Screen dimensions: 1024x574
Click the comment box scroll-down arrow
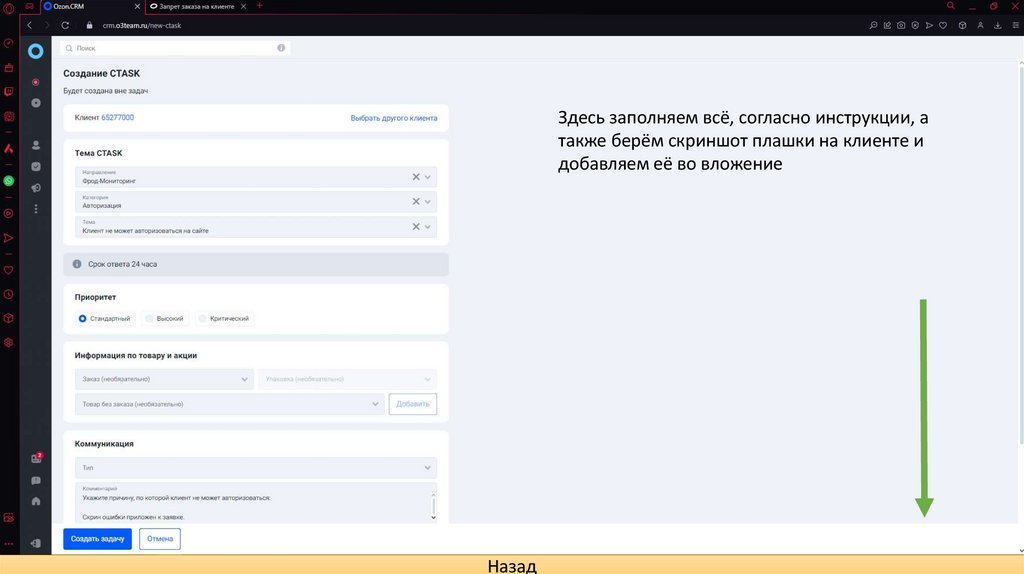(433, 518)
